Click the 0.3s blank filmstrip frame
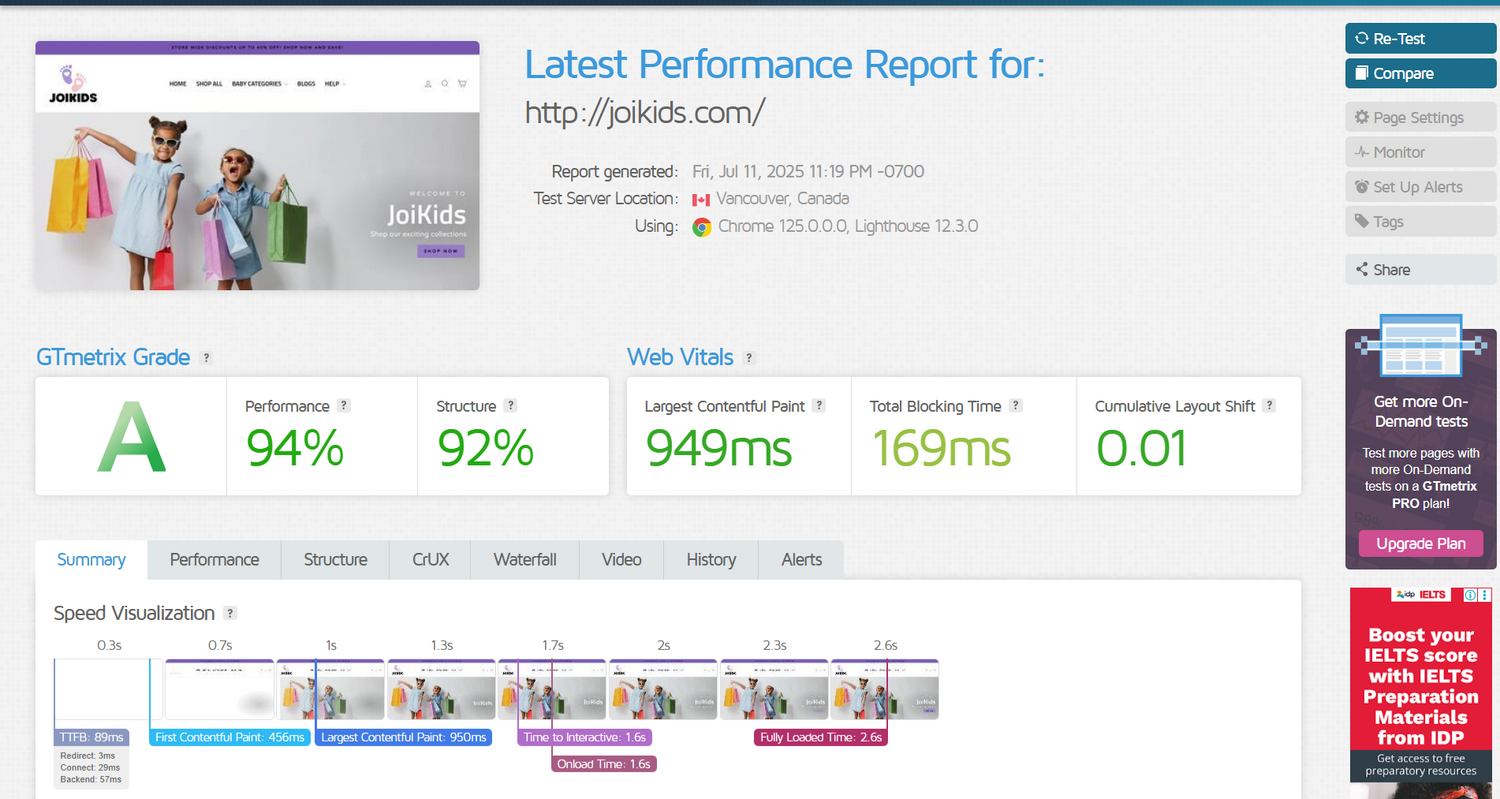The image size is (1500, 799). (x=108, y=689)
